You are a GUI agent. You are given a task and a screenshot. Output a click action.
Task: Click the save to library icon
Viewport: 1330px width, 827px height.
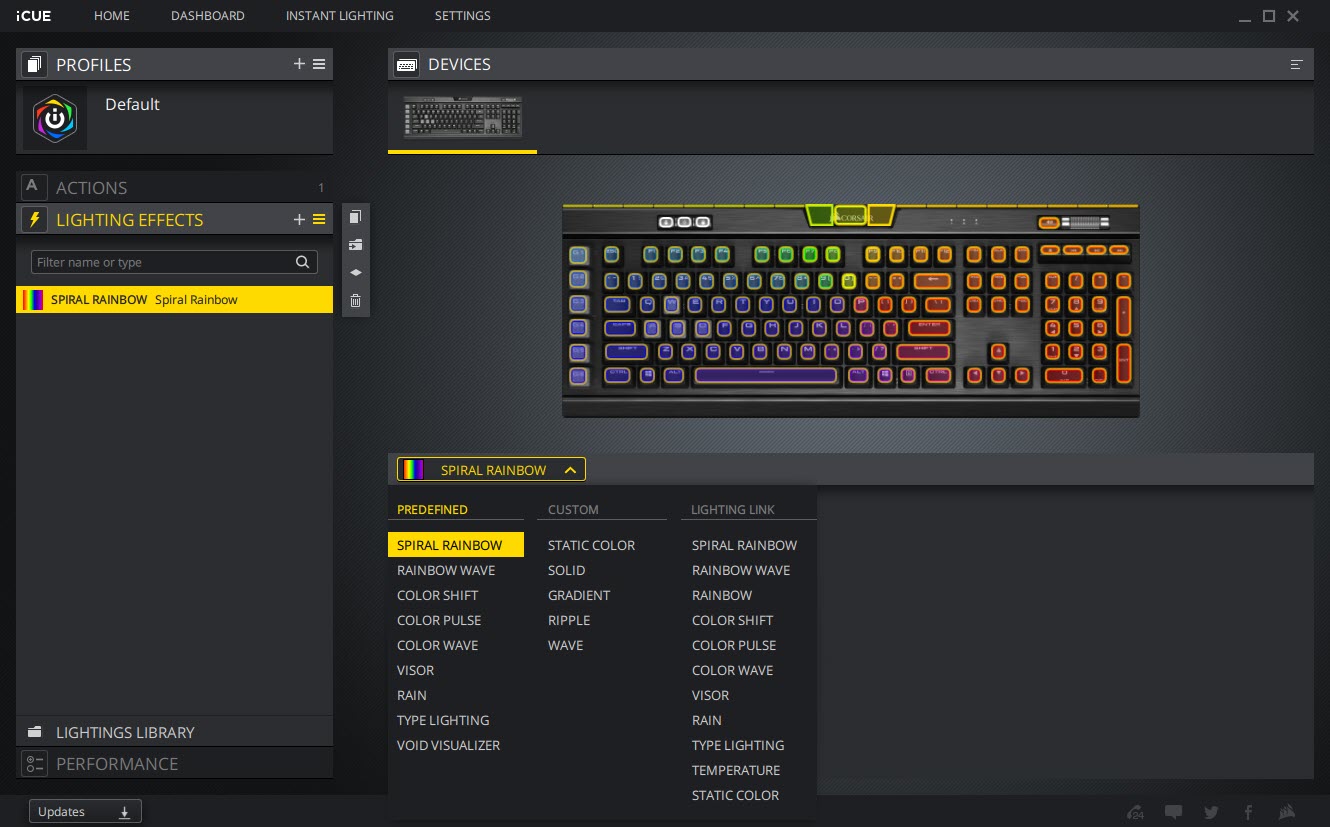pos(355,245)
